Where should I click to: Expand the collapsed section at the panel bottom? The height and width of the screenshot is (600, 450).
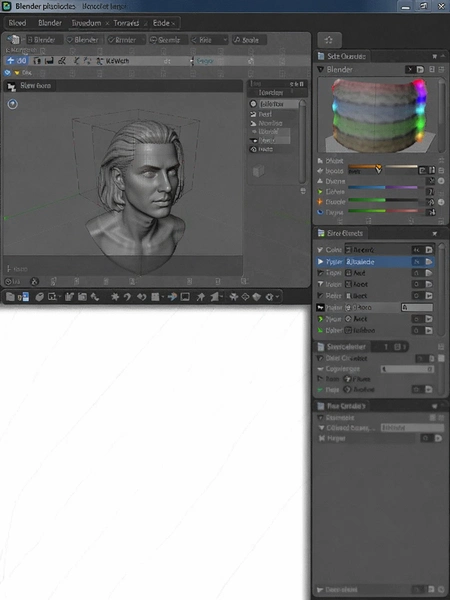pyautogui.click(x=320, y=590)
